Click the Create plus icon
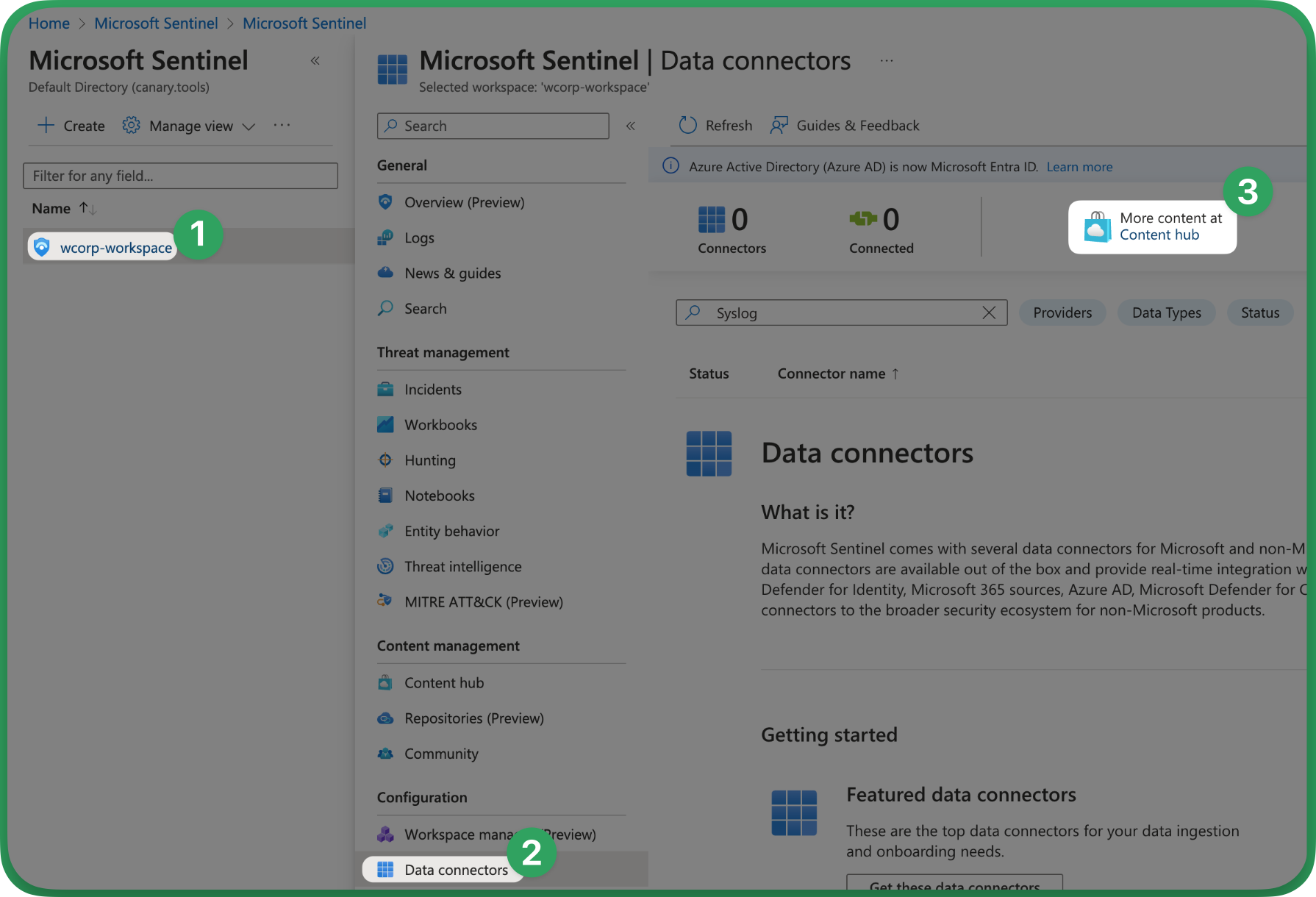Viewport: 1316px width, 897px height. (46, 125)
